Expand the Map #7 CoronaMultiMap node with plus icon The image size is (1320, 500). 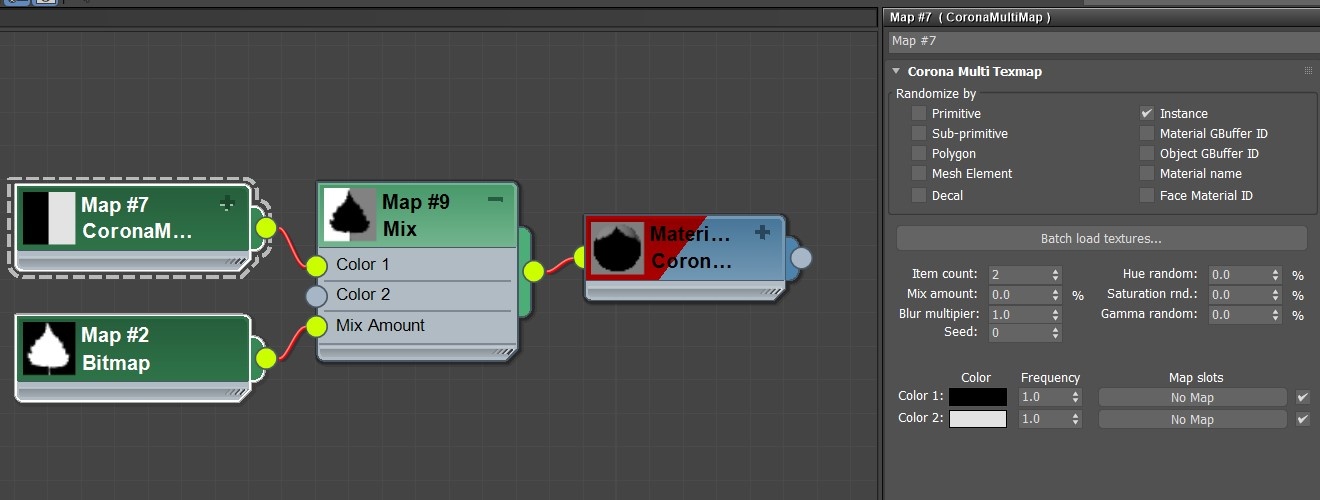click(x=228, y=203)
